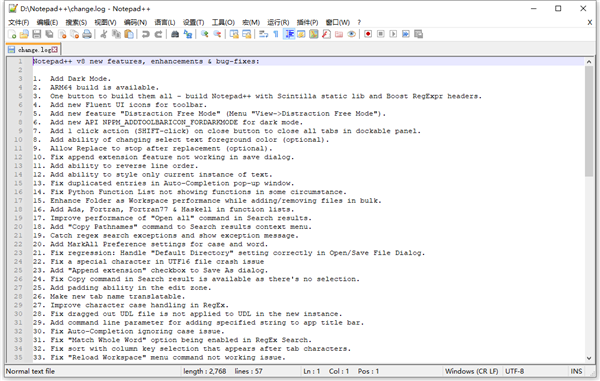Zoom in with the magnifier plus icon
Image resolution: width=600 pixels, height=381 pixels.
pyautogui.click(x=204, y=34)
